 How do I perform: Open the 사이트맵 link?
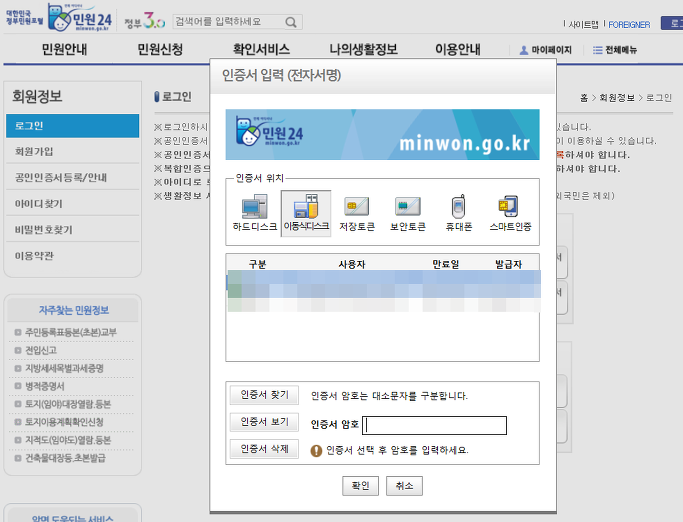(583, 25)
